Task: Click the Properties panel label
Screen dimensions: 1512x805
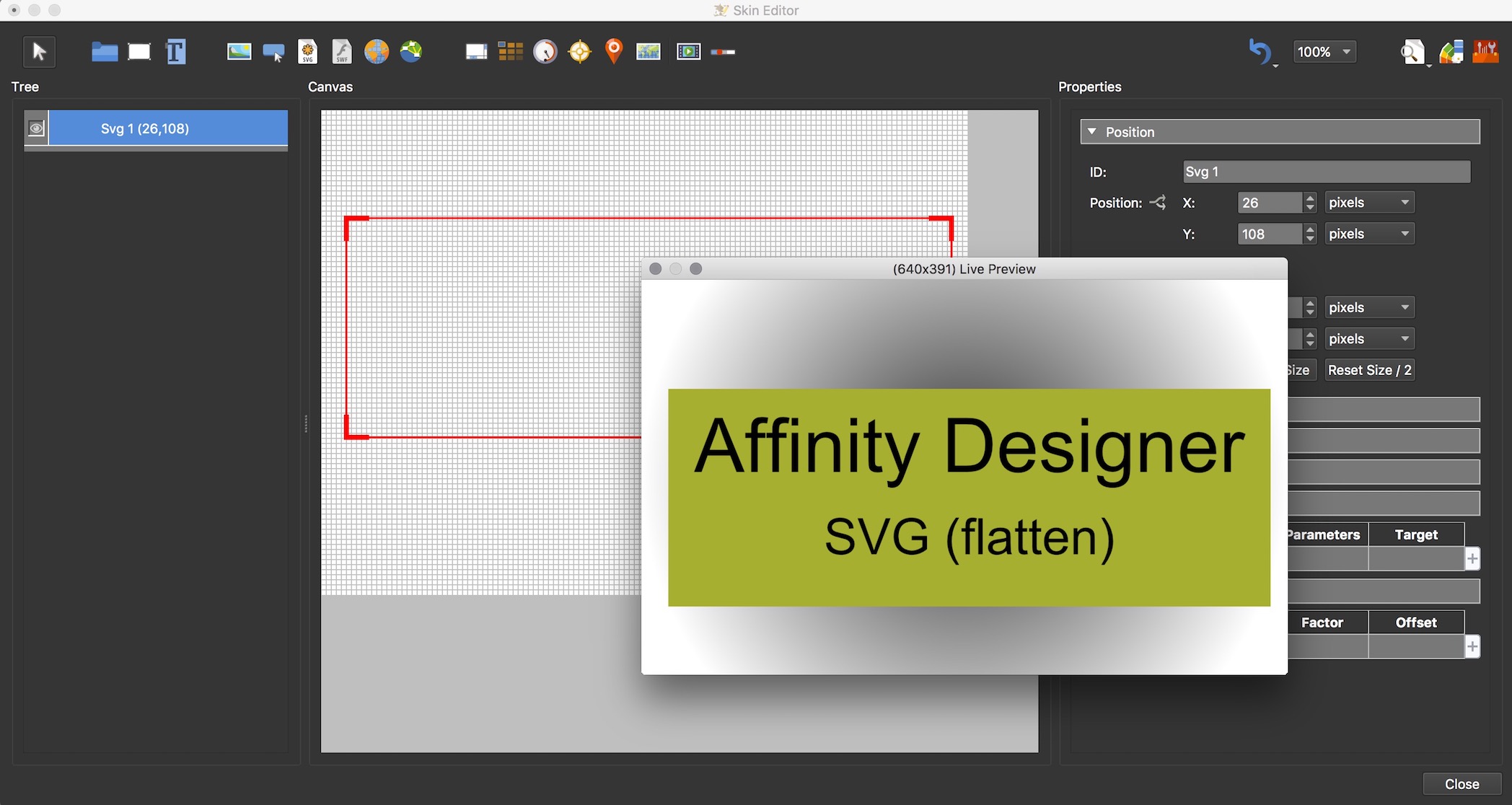Action: [x=1089, y=87]
